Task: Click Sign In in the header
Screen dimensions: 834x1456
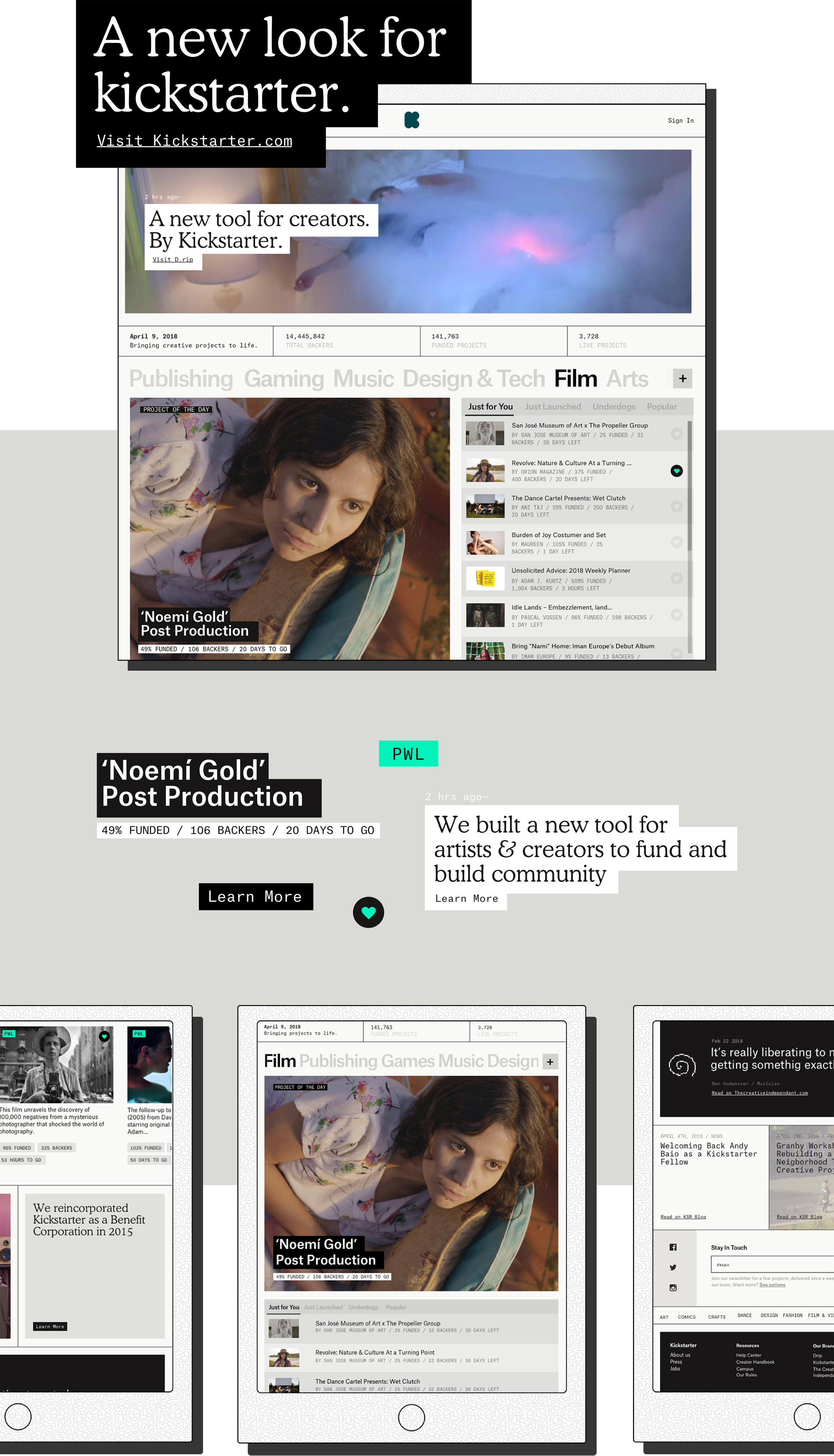Action: [x=681, y=120]
